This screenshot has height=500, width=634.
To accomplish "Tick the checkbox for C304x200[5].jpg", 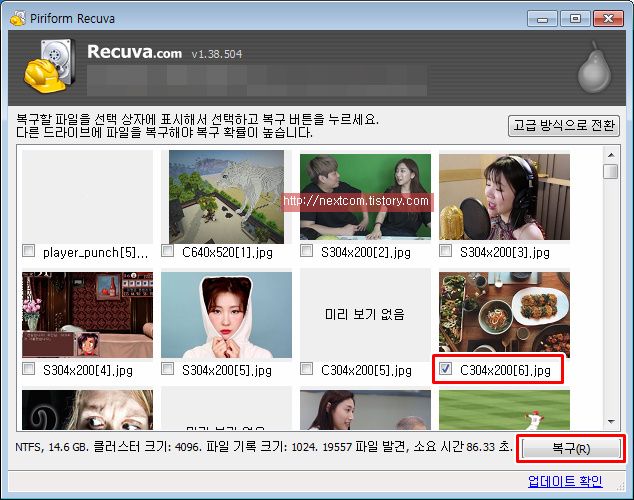I will pyautogui.click(x=306, y=369).
